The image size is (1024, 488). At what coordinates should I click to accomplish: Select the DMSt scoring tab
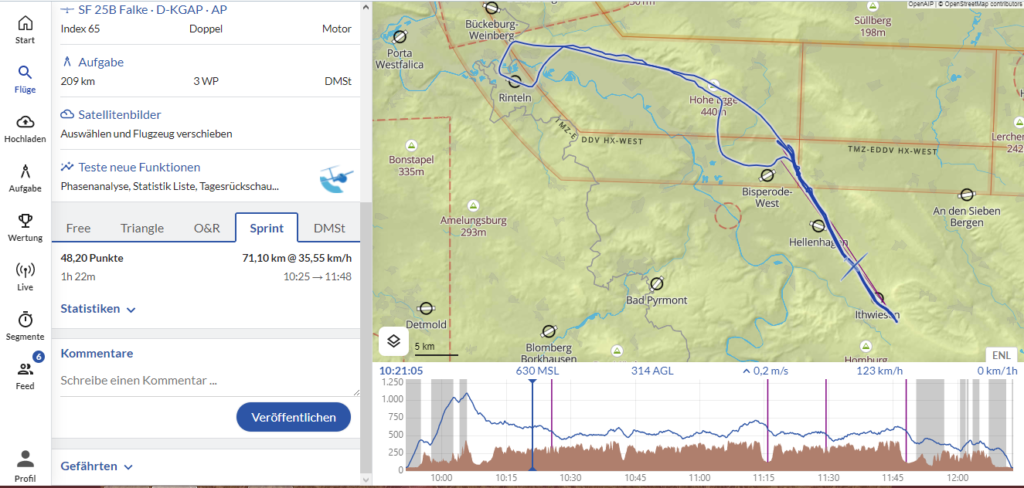tap(329, 228)
